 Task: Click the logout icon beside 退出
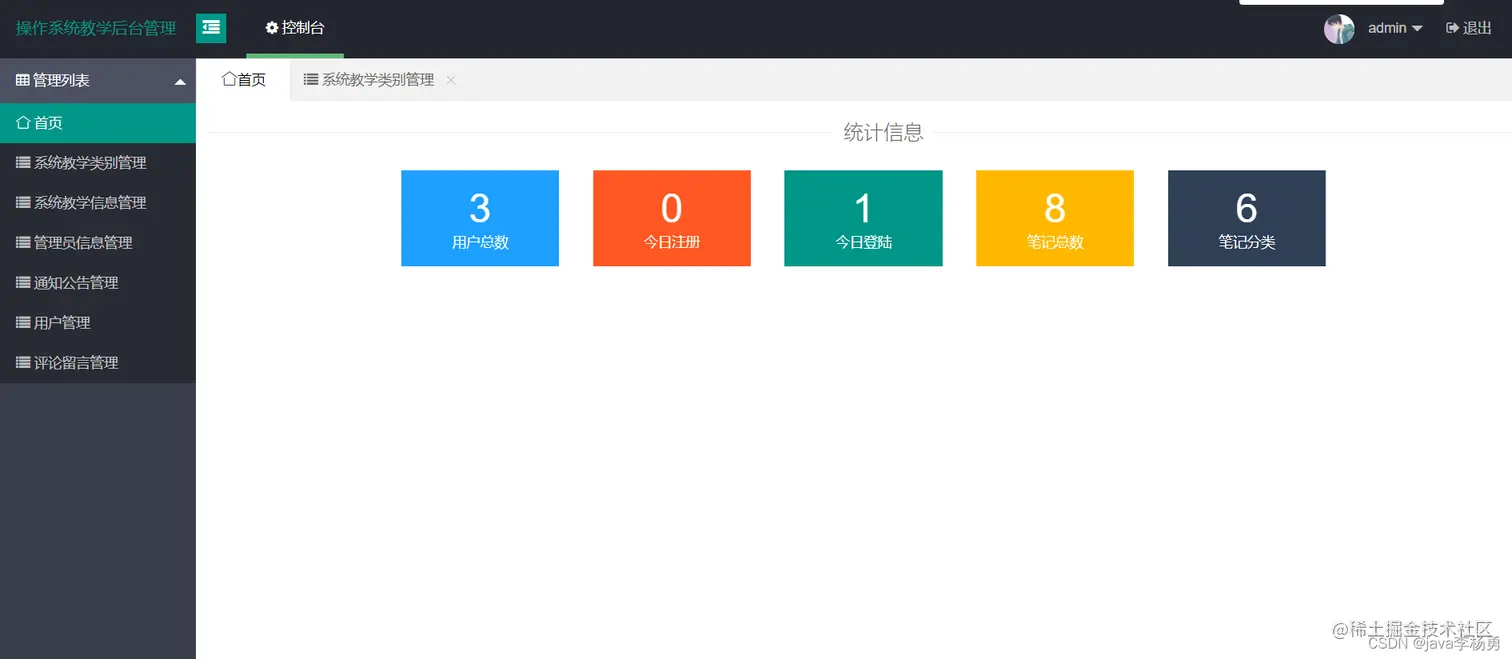pyautogui.click(x=1452, y=28)
